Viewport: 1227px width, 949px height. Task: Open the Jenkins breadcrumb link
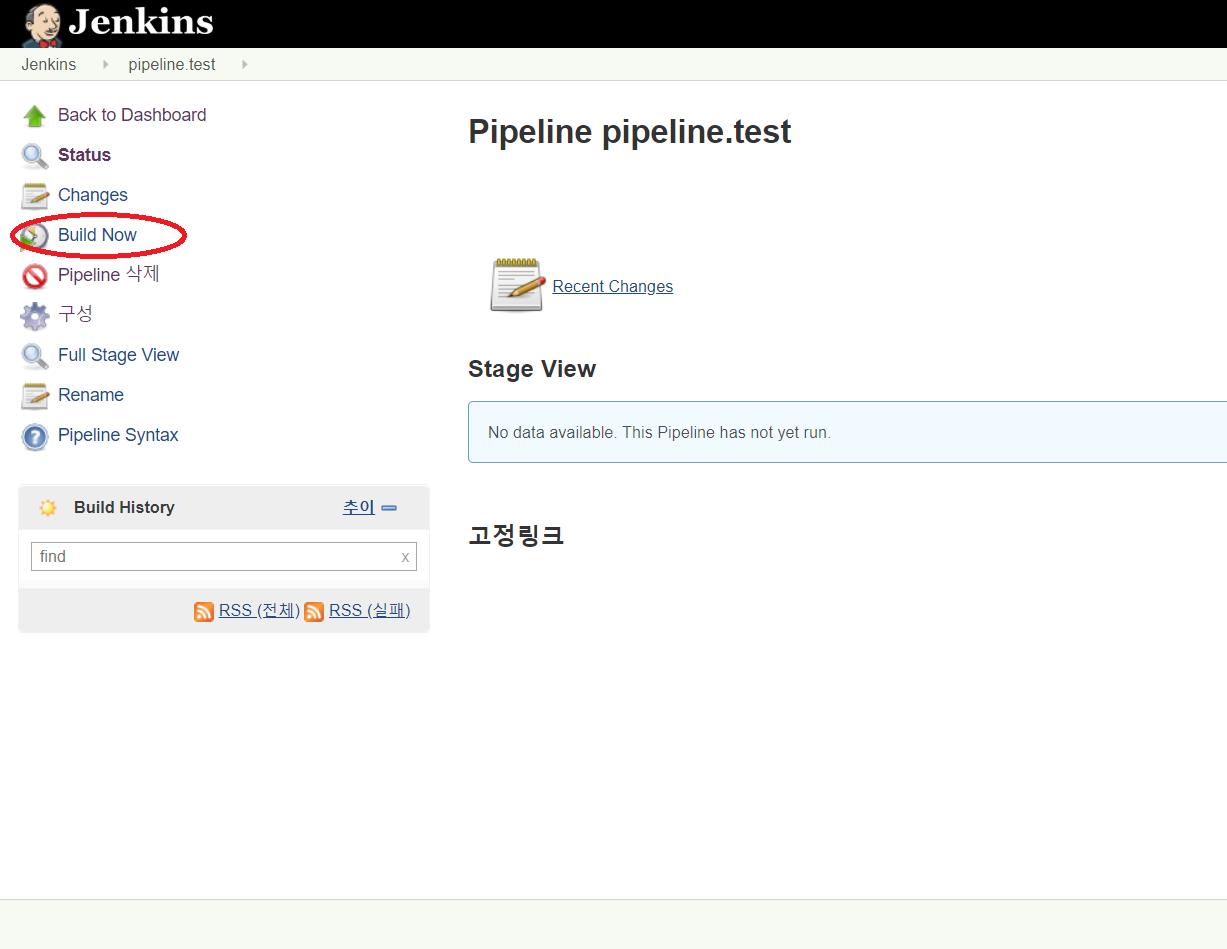pyautogui.click(x=49, y=64)
